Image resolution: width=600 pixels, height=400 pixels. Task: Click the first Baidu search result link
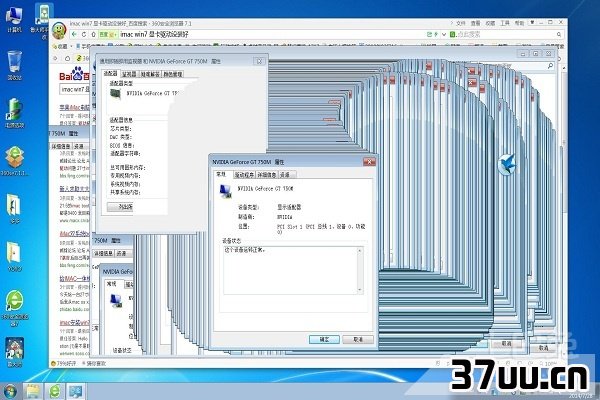[74, 107]
